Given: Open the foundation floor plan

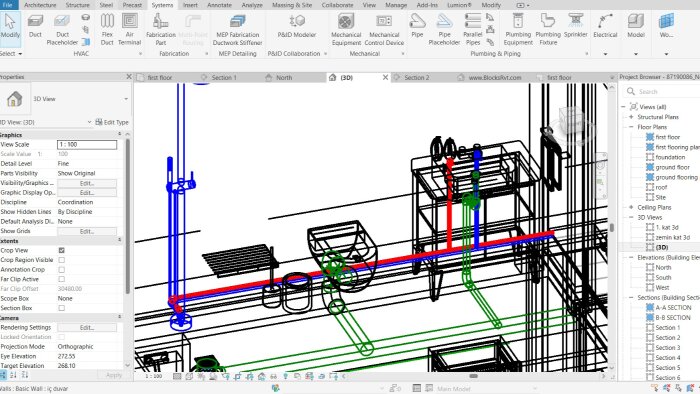Looking at the screenshot, I should click(670, 157).
